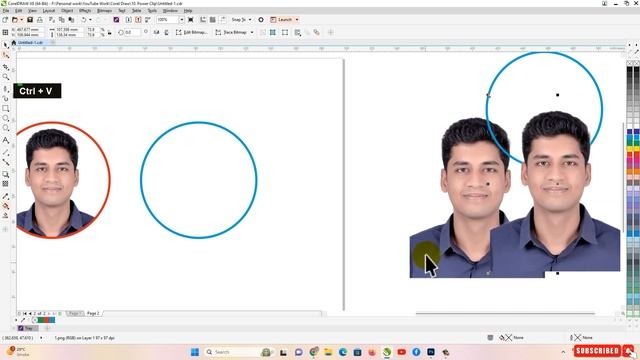640x360 pixels.
Task: Click the Export icon
Action: coord(138,20)
